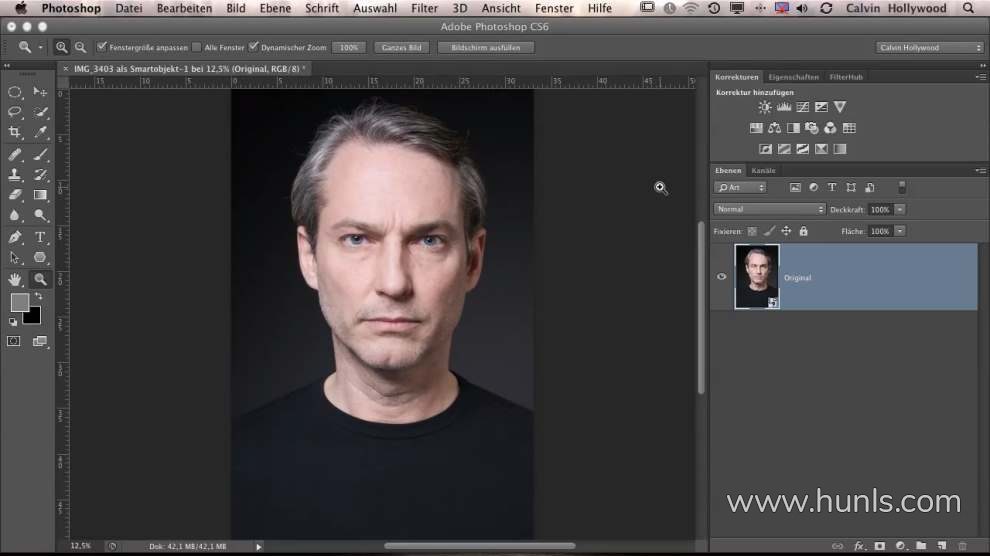The height and width of the screenshot is (556, 990).
Task: Select the Brush tool
Action: pyautogui.click(x=40, y=154)
